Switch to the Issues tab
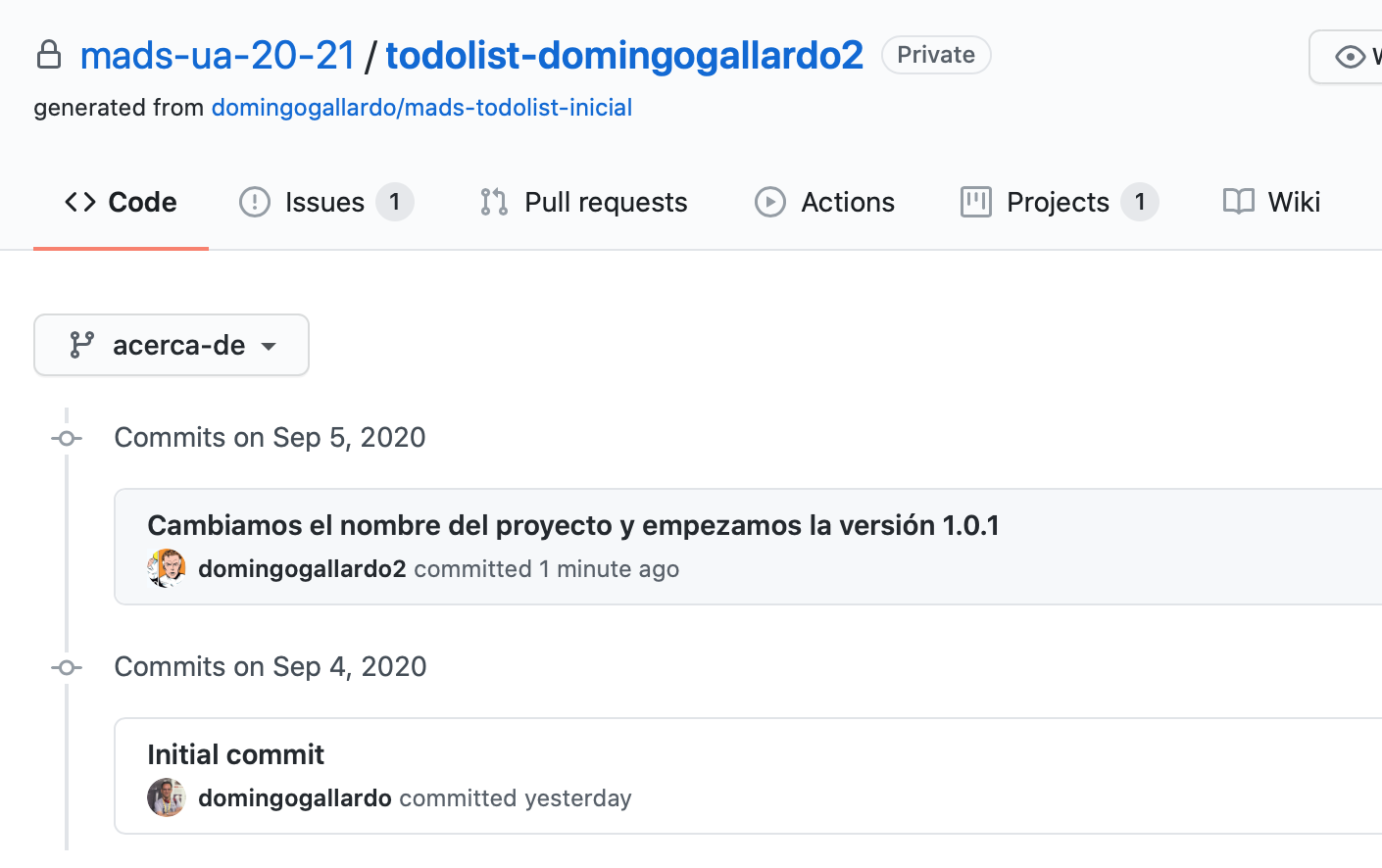1382x868 pixels. [x=326, y=202]
